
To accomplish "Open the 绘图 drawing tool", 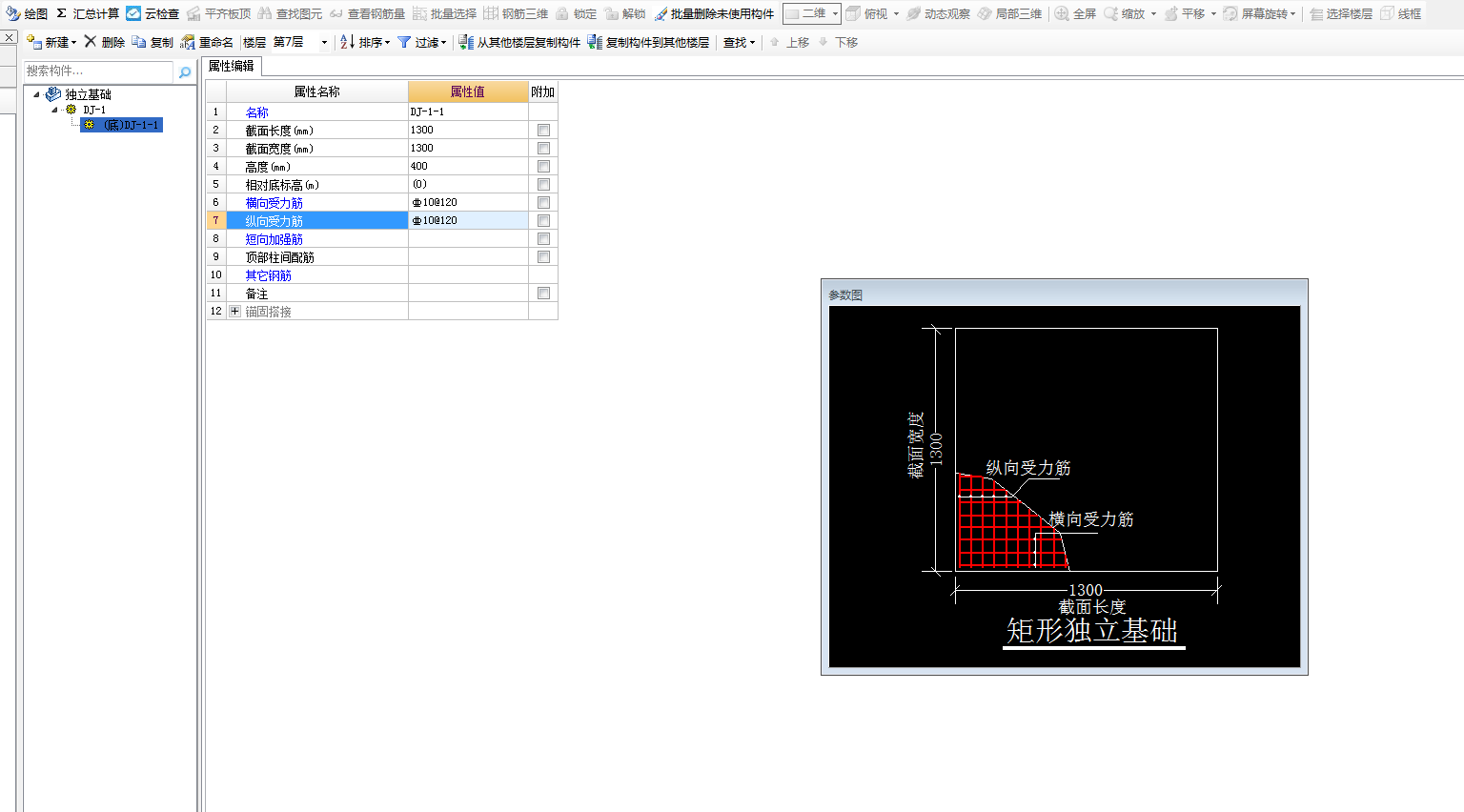I will pos(27,13).
